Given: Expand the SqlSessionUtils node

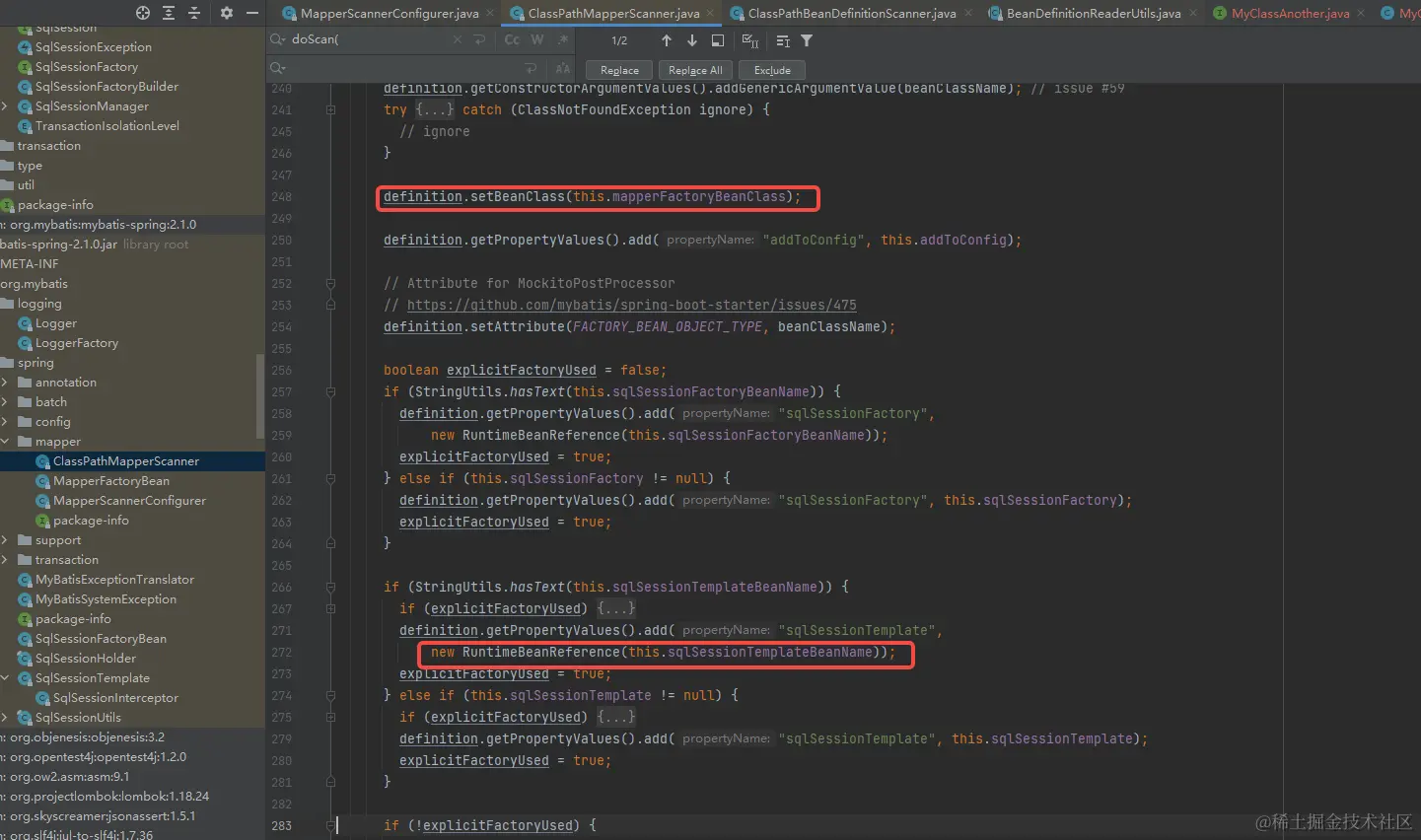Looking at the screenshot, I should pyautogui.click(x=5, y=717).
